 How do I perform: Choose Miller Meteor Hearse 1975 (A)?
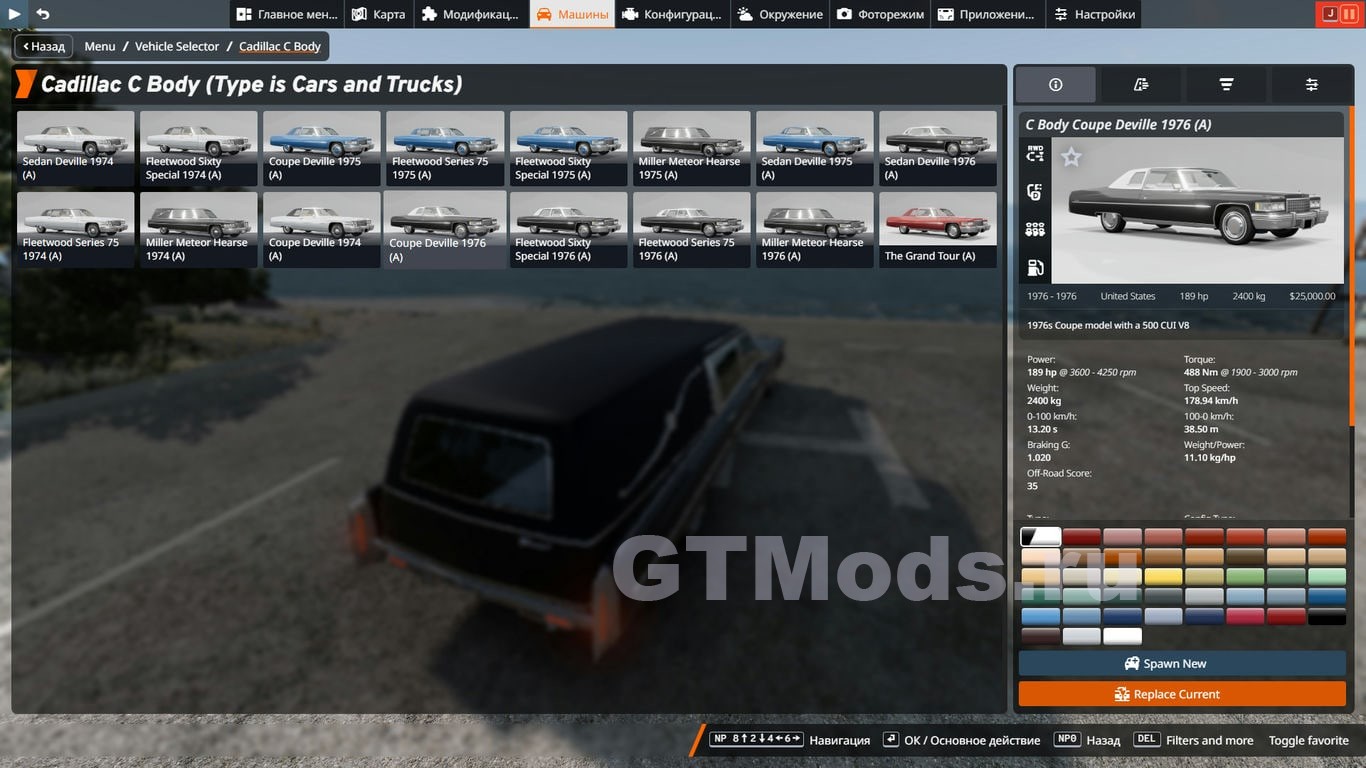click(692, 148)
